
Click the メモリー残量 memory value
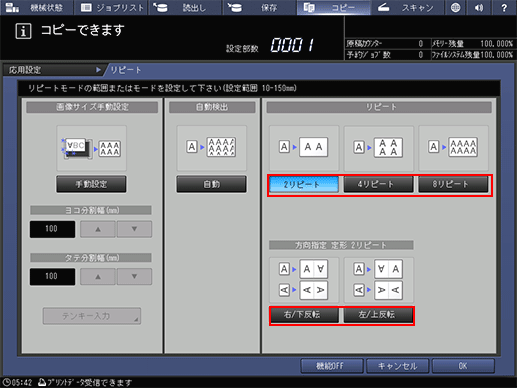pos(496,43)
